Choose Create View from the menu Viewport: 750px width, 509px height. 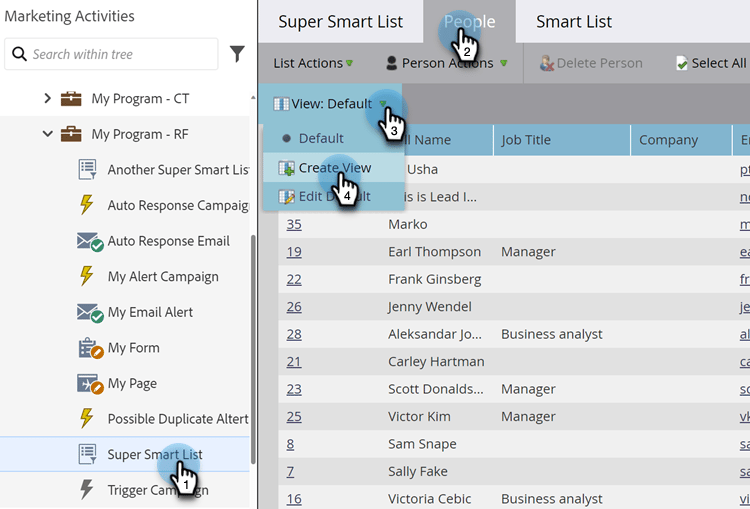(333, 168)
